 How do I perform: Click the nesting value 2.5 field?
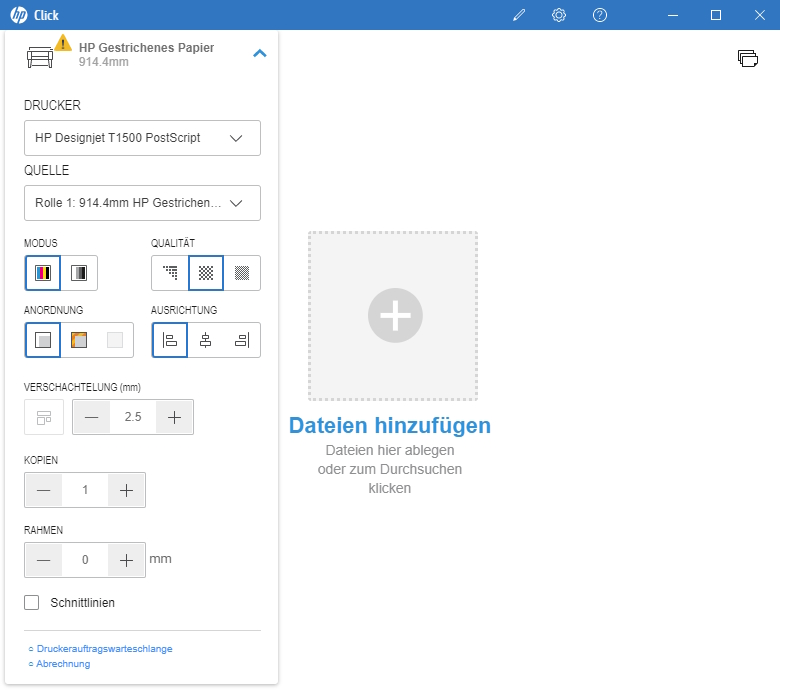point(133,417)
